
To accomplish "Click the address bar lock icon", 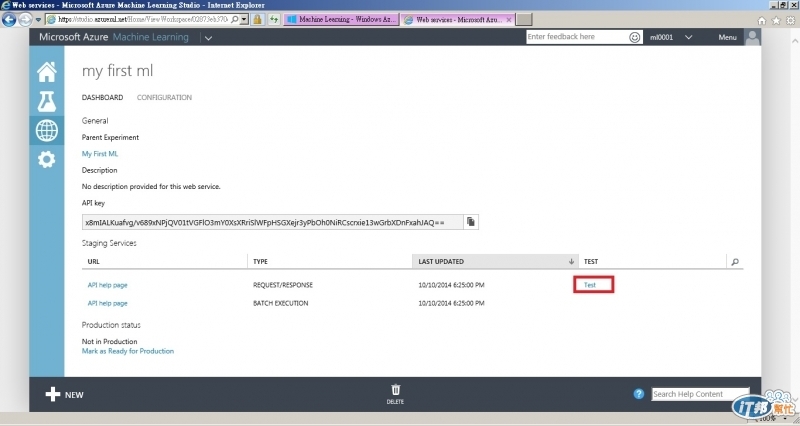I will [258, 19].
